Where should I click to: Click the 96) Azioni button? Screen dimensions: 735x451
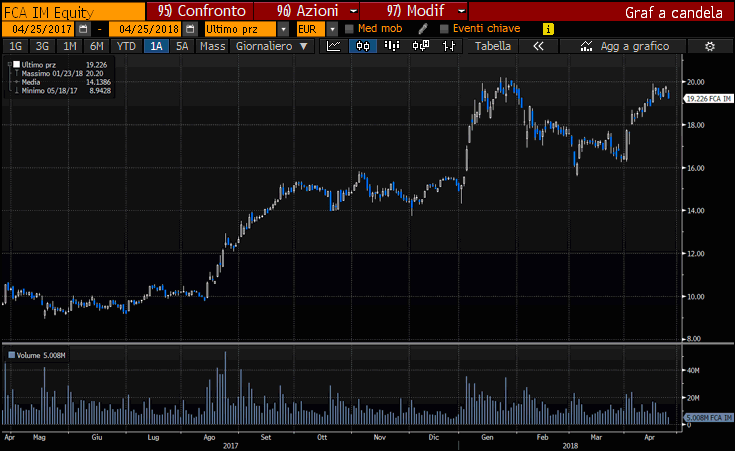307,11
